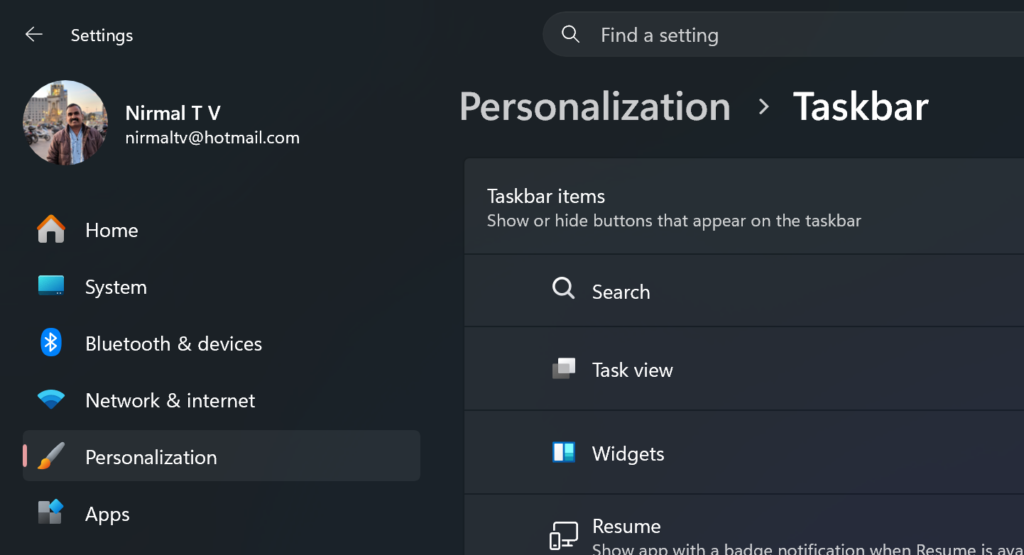Click the Nirmal T V profile picture
Screen dimensions: 1024x555
tap(65, 123)
